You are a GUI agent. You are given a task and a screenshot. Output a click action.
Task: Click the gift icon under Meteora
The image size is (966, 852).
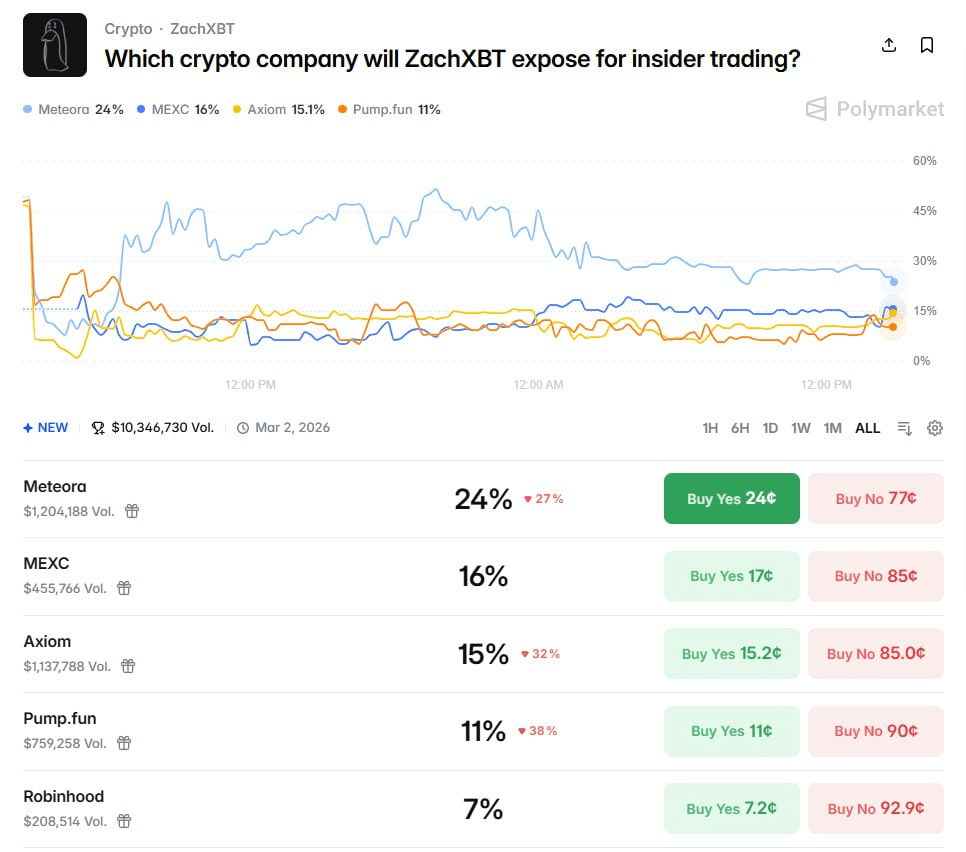132,511
